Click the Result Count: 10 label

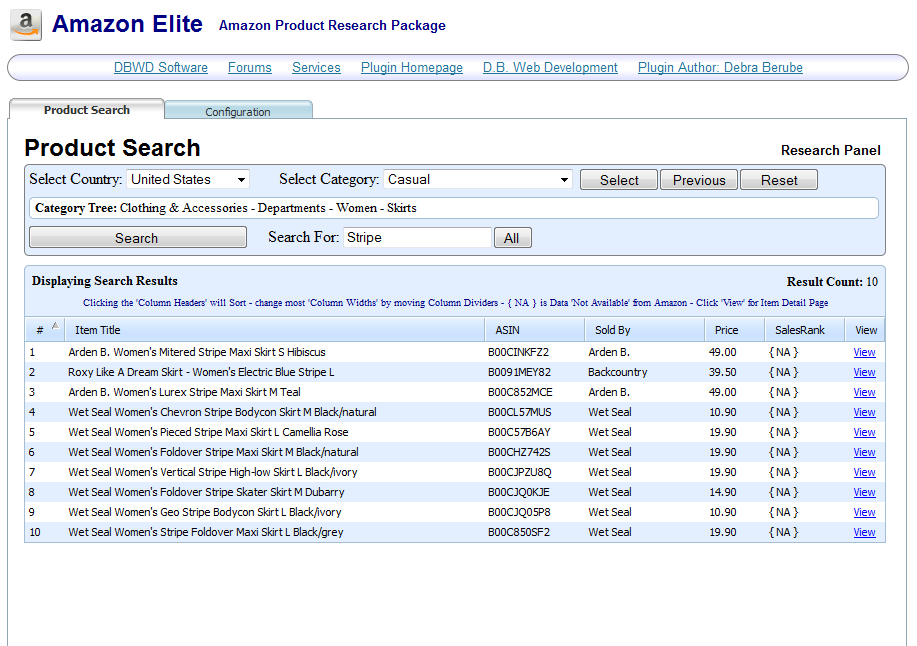(x=832, y=282)
